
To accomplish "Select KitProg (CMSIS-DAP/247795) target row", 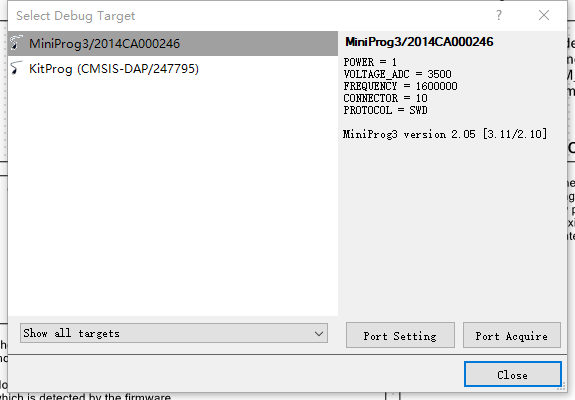I will [x=173, y=69].
